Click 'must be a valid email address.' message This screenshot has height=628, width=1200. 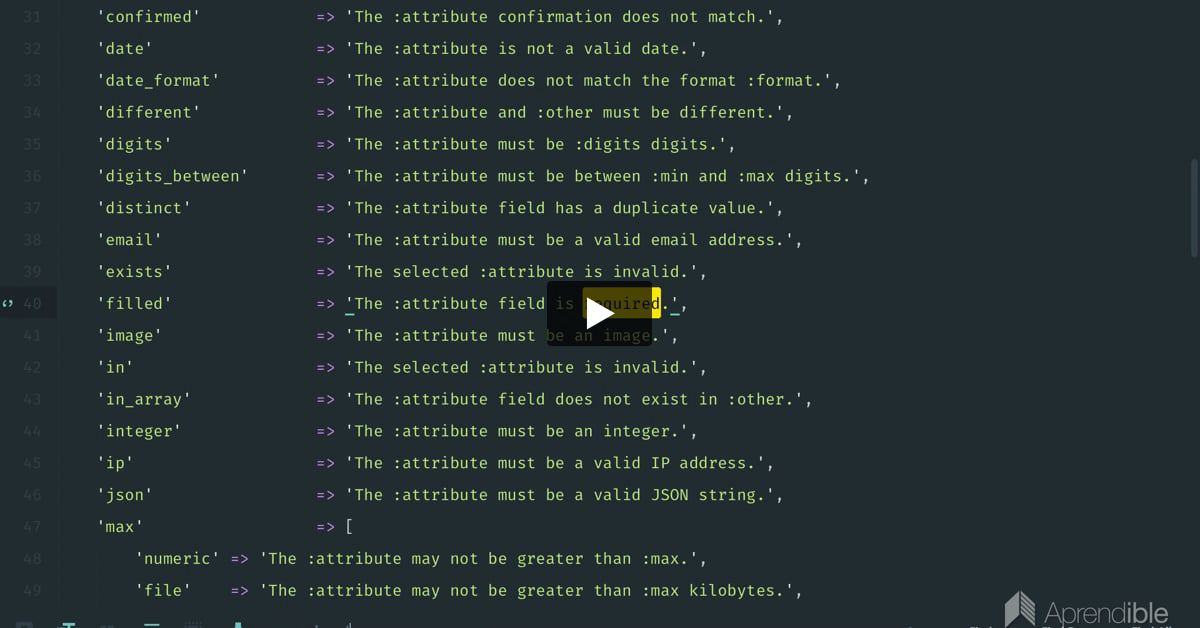coord(646,241)
